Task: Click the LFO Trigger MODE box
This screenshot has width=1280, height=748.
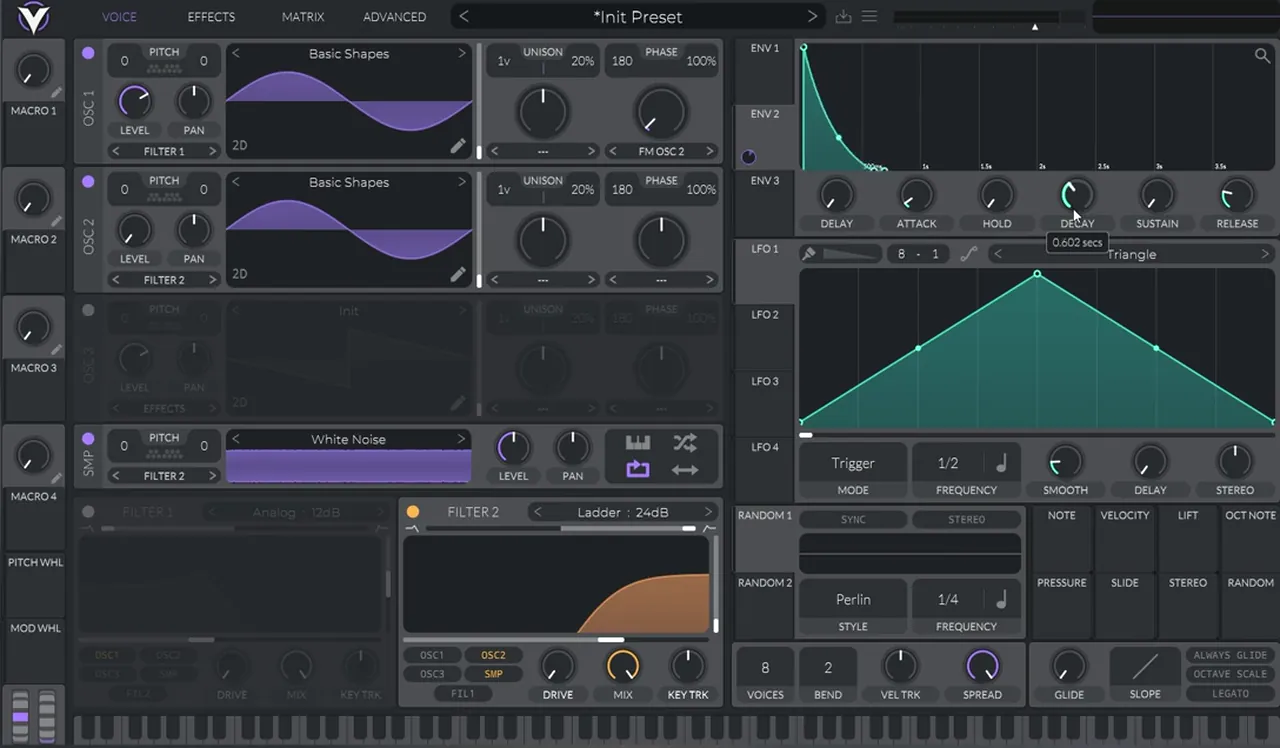Action: [853, 463]
